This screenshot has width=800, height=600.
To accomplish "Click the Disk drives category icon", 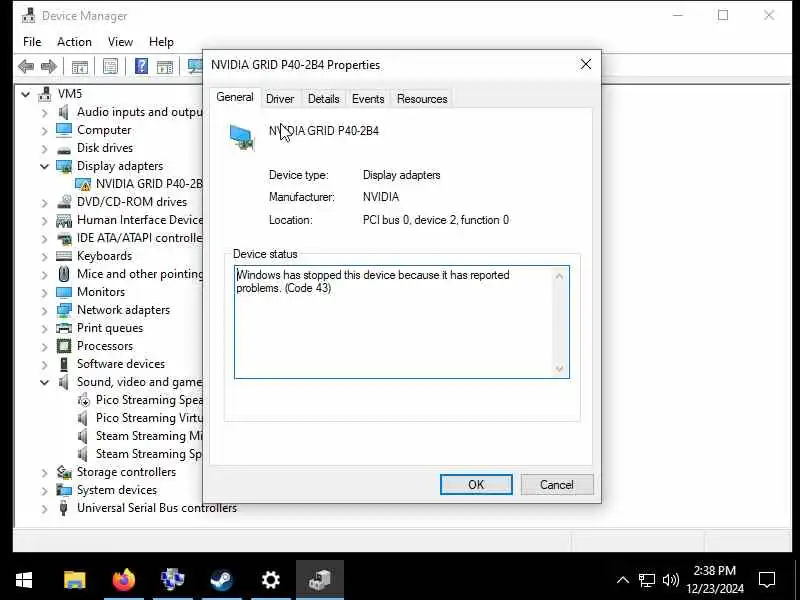I will (x=64, y=149).
